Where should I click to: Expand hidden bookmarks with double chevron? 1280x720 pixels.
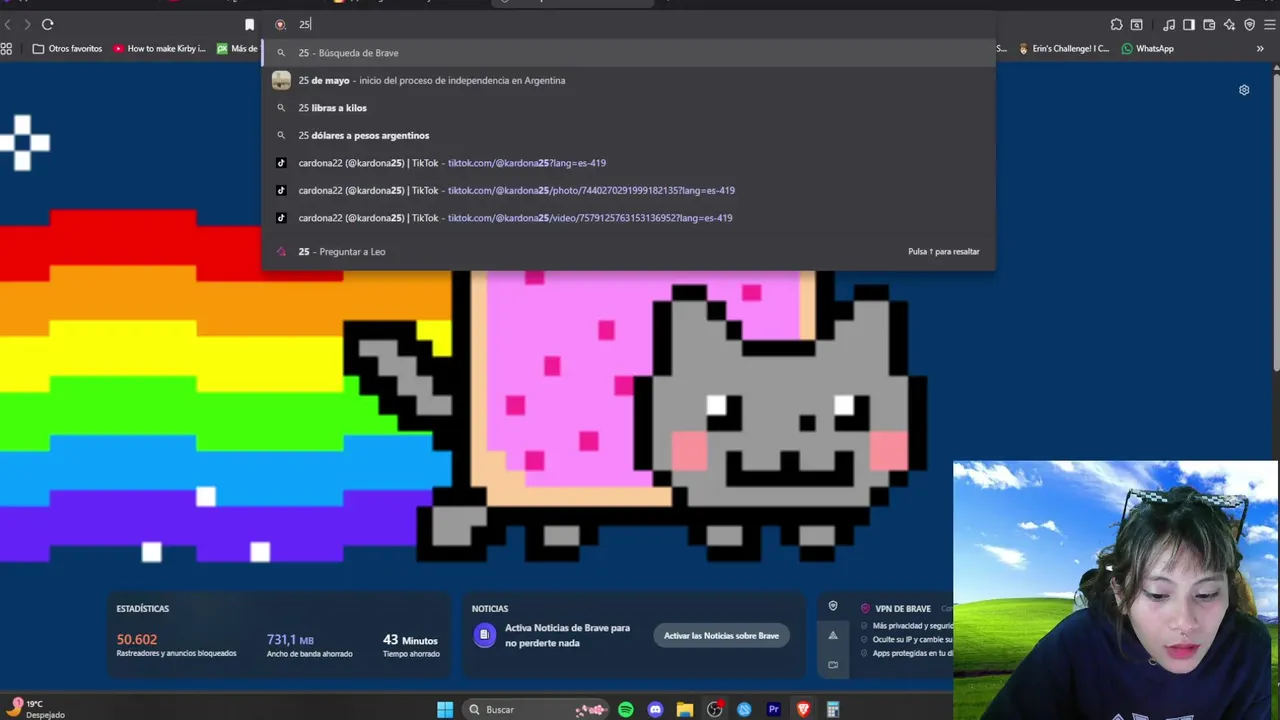(x=1260, y=48)
